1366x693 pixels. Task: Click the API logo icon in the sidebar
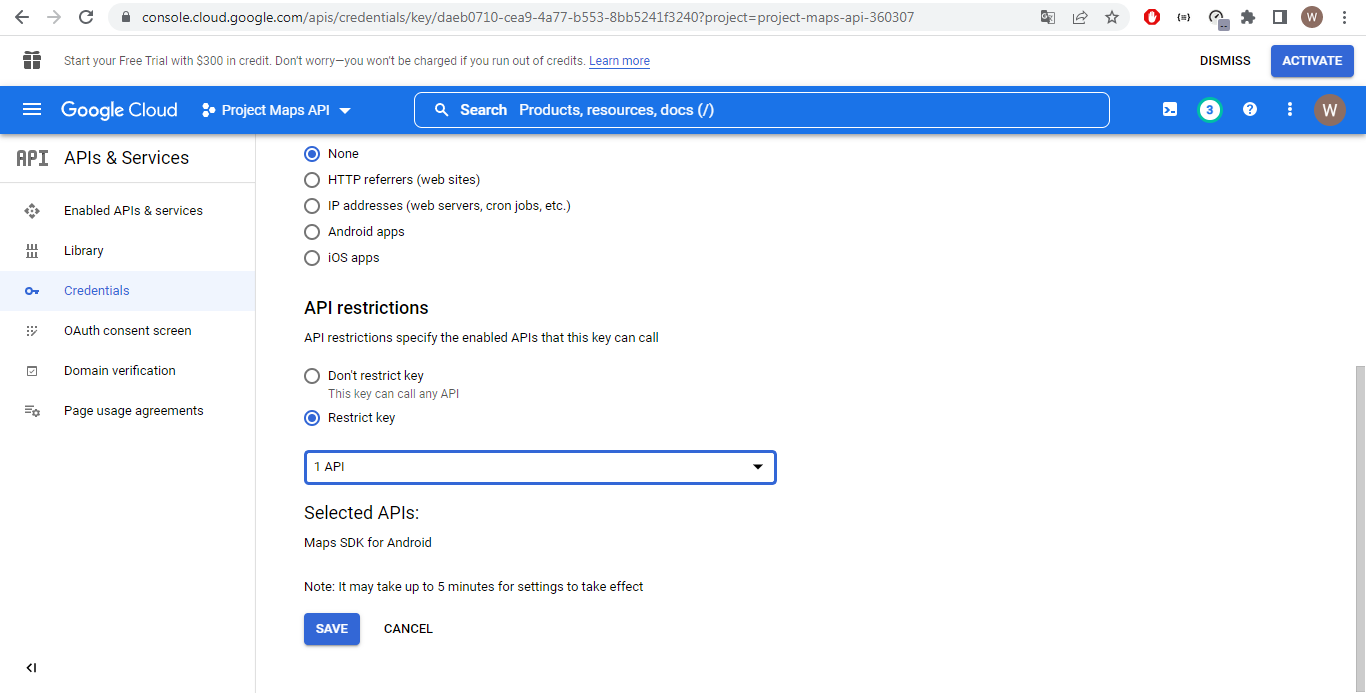point(32,158)
